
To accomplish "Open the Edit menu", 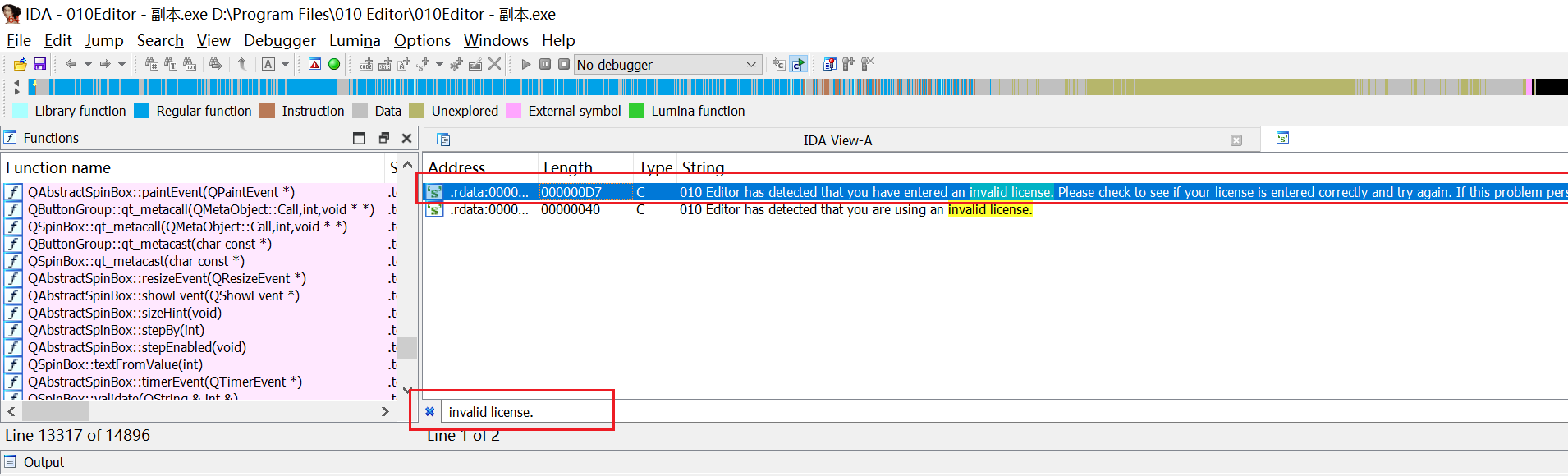I will (x=58, y=40).
